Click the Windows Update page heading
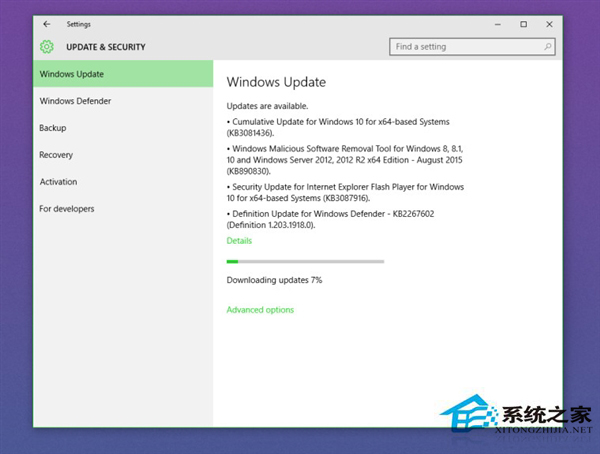 276,82
